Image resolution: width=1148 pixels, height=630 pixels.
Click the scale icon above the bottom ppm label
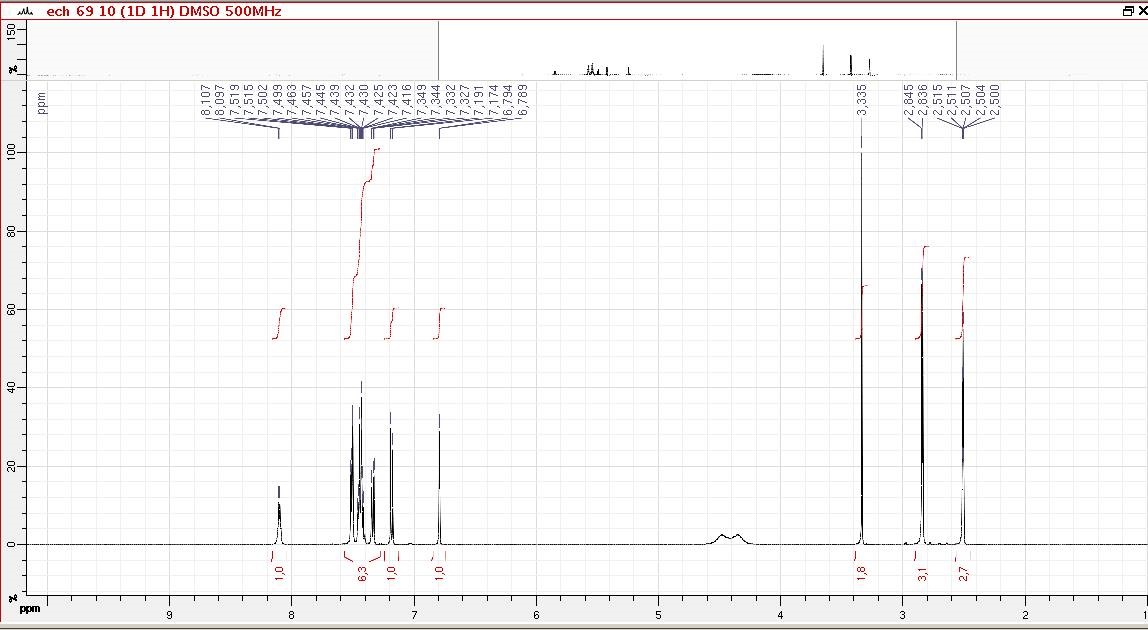point(12,598)
